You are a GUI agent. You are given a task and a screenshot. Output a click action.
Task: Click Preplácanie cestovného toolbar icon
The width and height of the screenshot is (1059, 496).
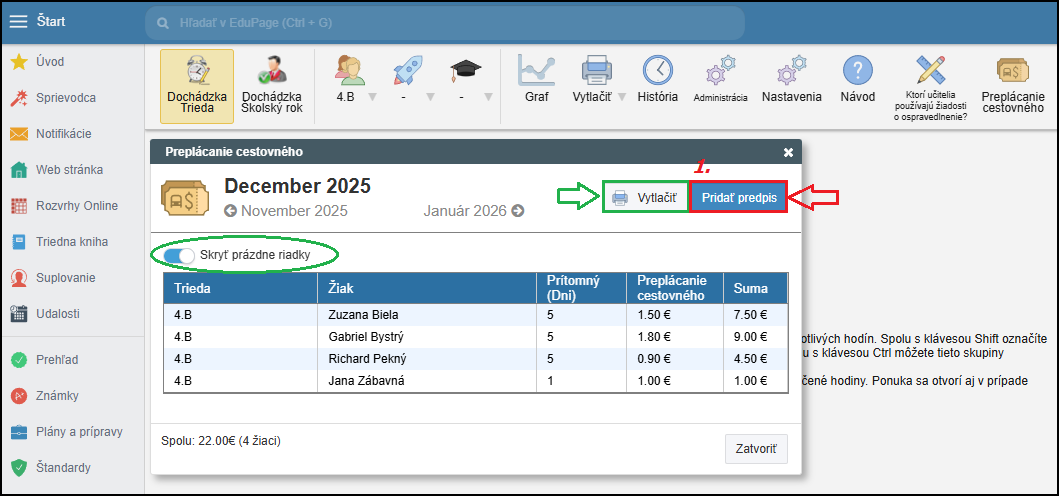1013,86
